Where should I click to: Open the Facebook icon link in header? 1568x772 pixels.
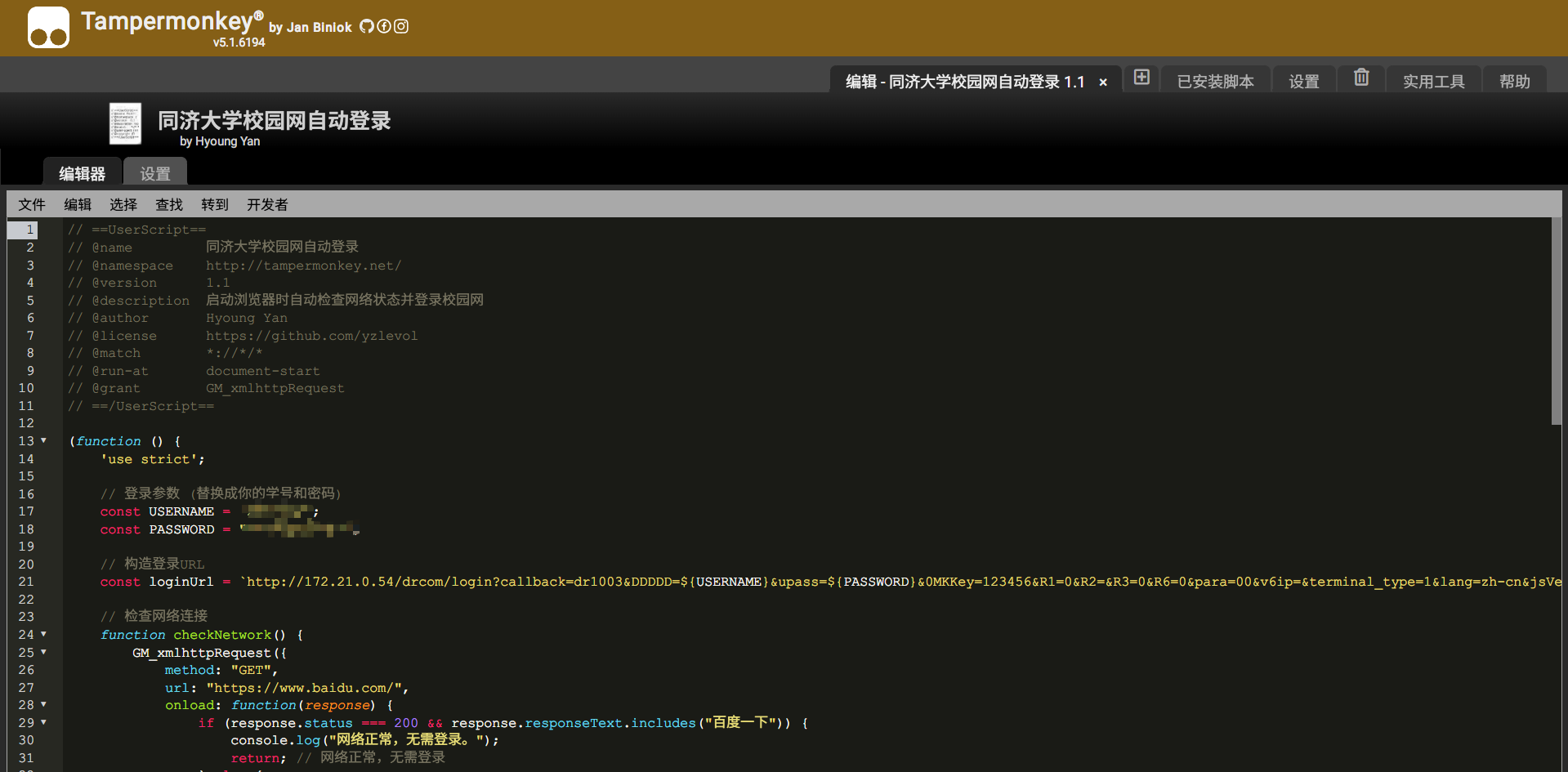[384, 26]
